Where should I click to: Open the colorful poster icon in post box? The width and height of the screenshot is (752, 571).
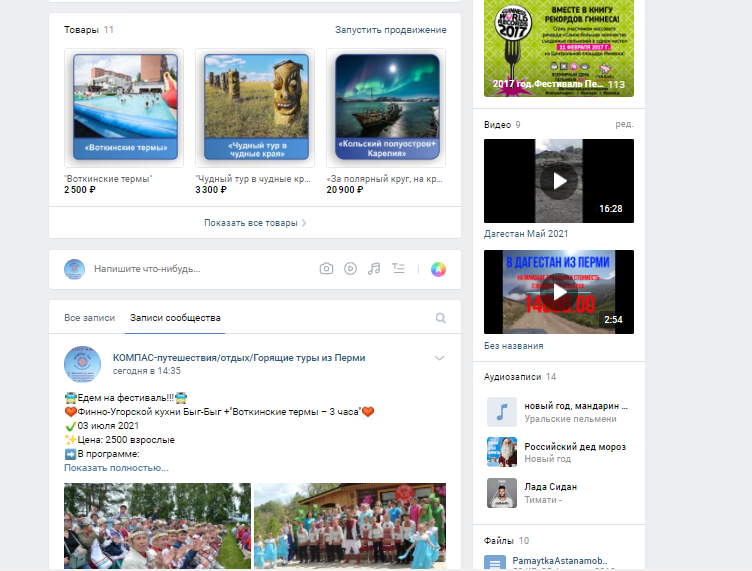438,269
